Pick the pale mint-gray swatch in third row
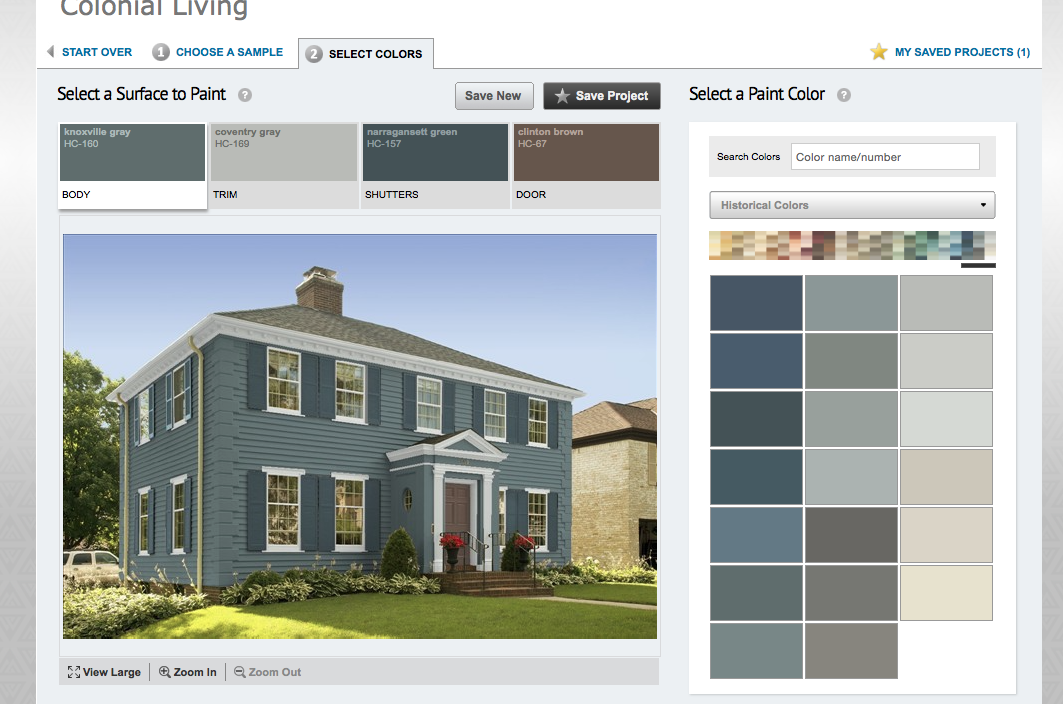The image size is (1063, 704). pos(946,418)
